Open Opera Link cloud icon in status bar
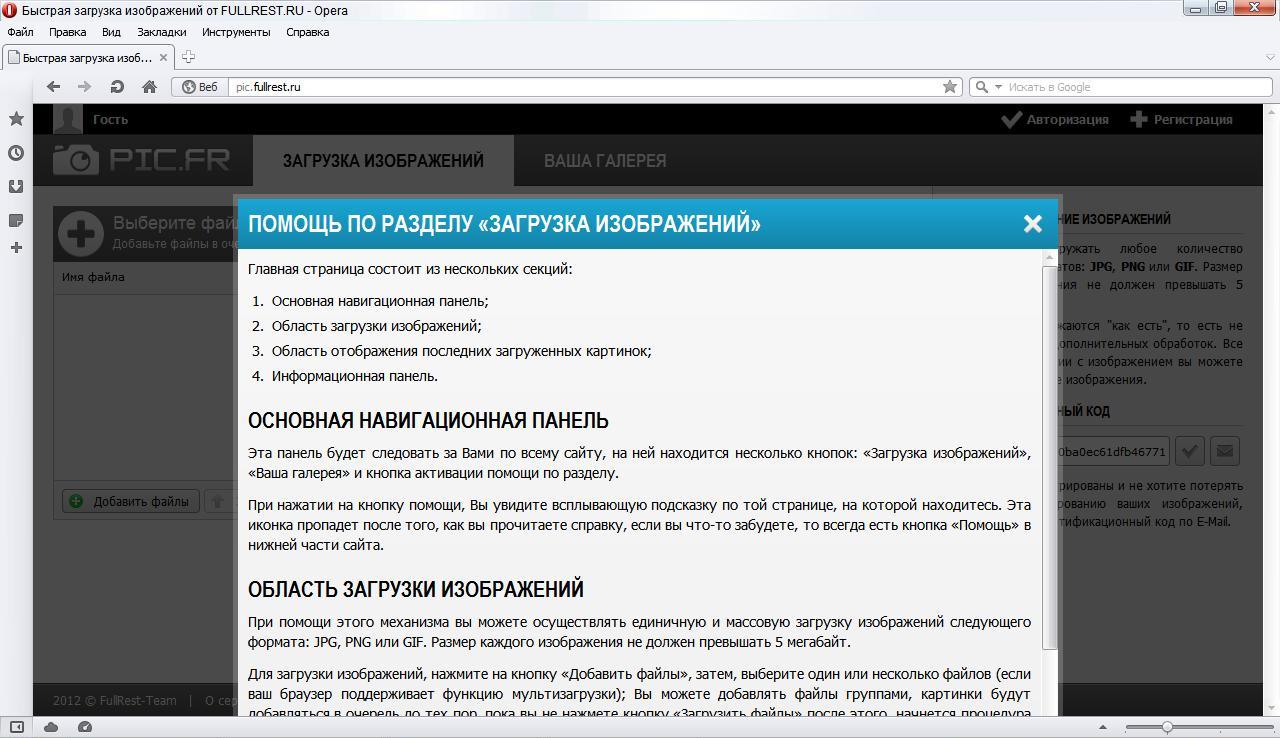Viewport: 1280px width, 738px height. click(51, 727)
